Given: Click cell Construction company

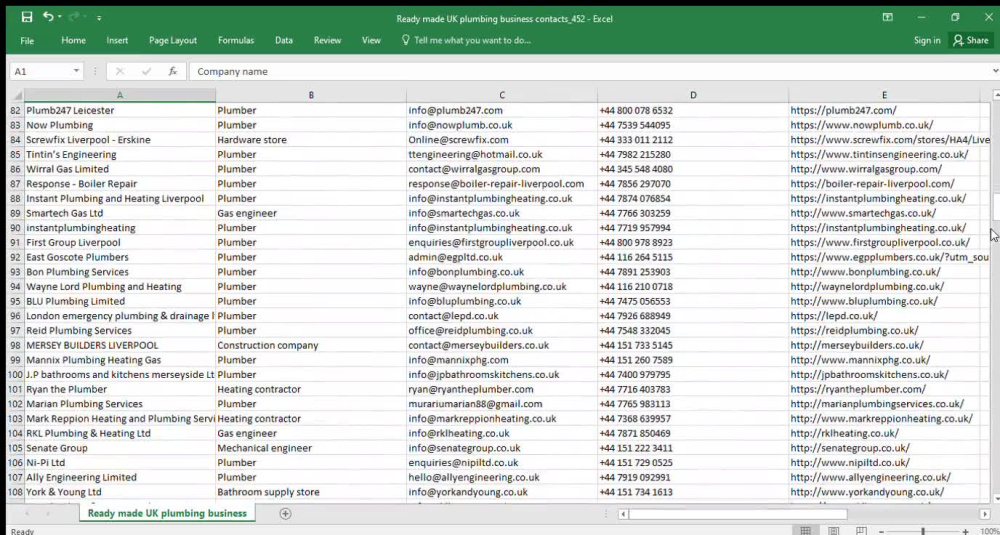Looking at the screenshot, I should click(x=311, y=345).
